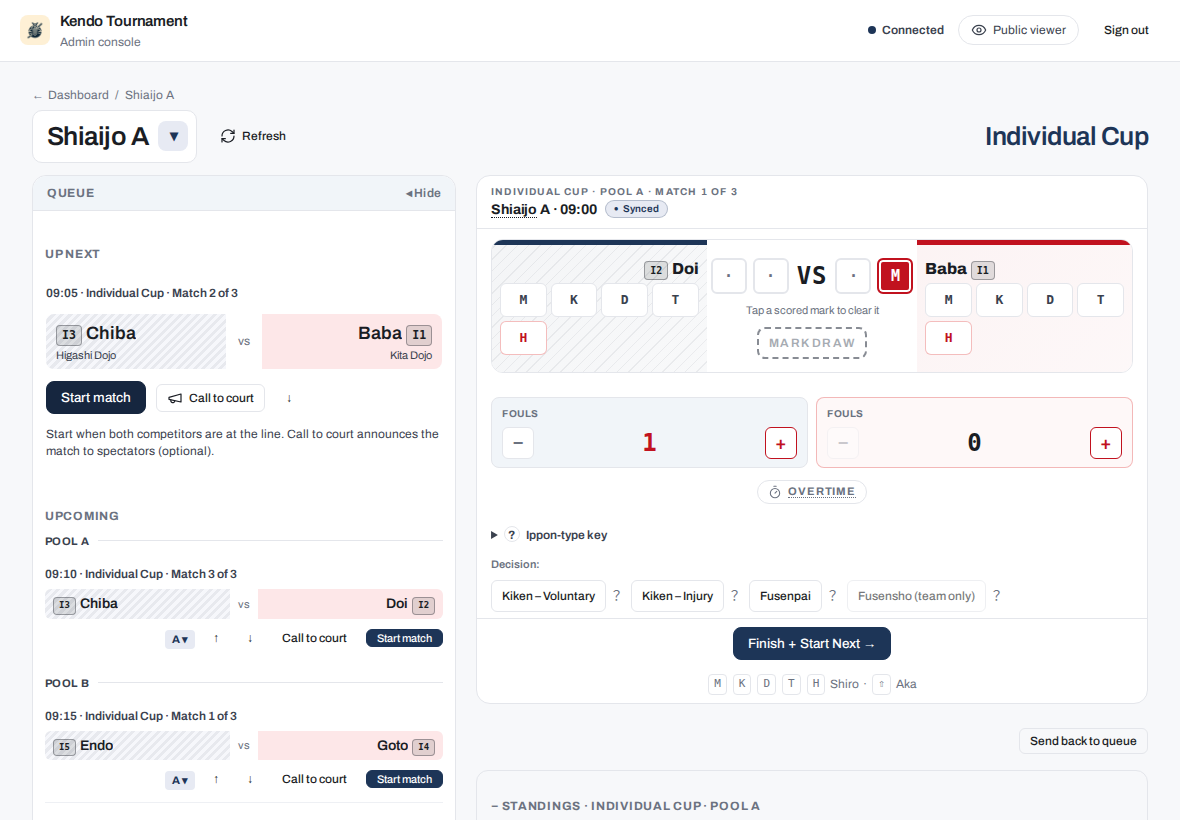Open the Public viewer
This screenshot has height=820, width=1180.
pos(1018,30)
